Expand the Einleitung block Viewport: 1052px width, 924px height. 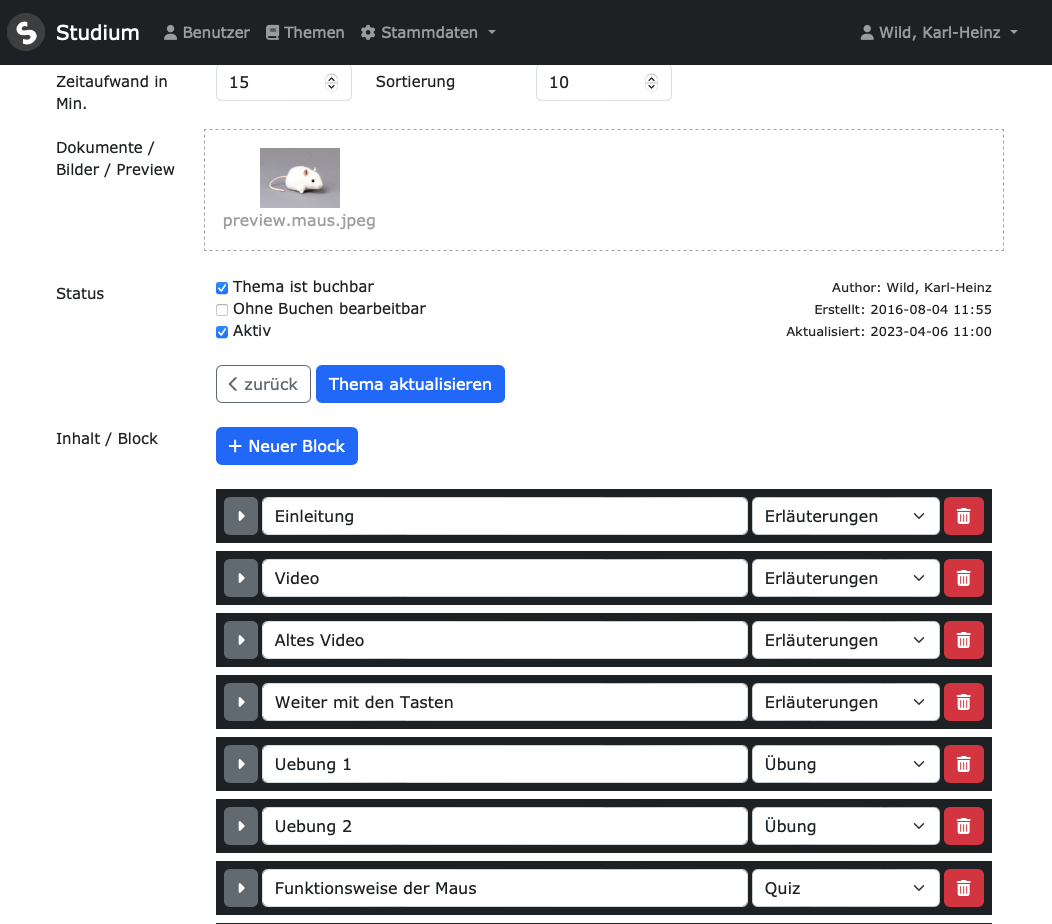pyautogui.click(x=240, y=516)
